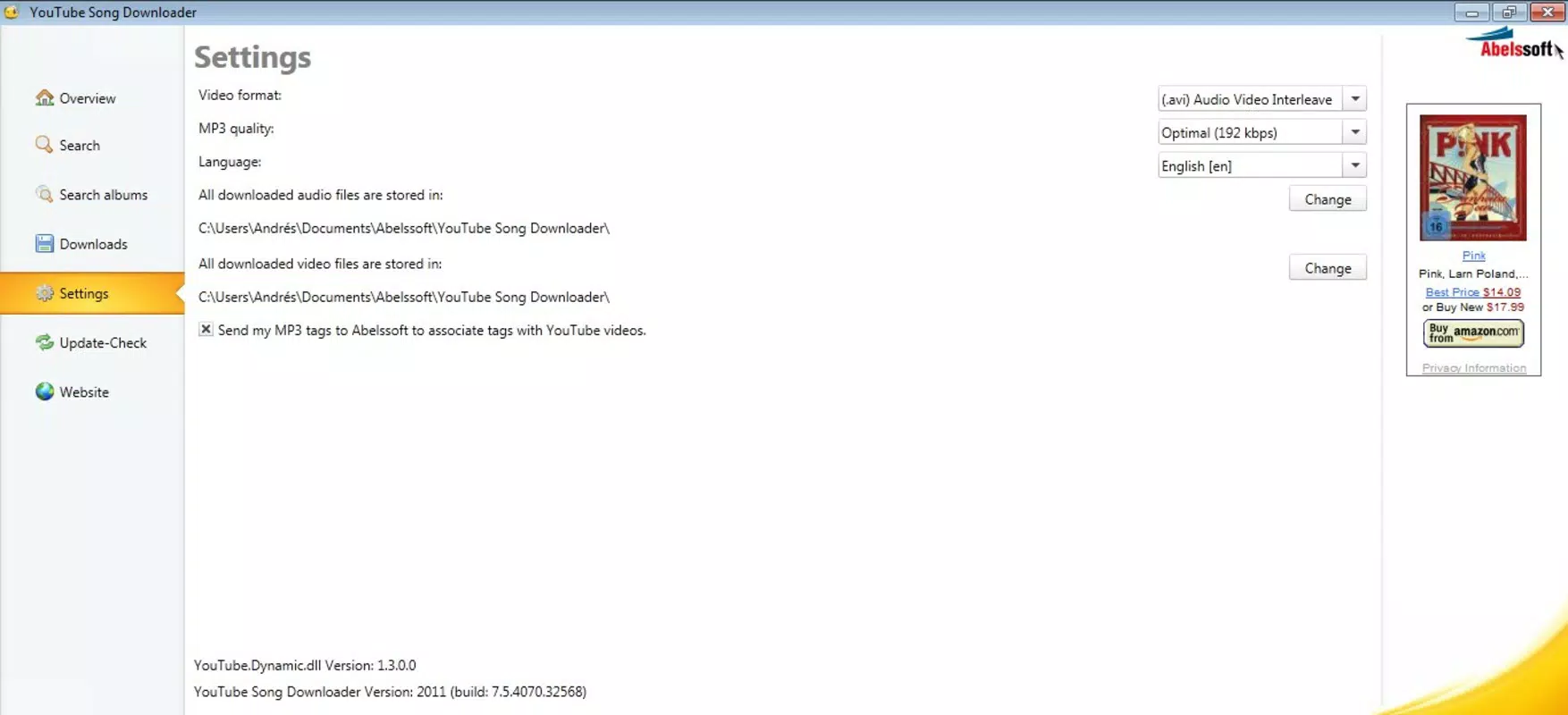The height and width of the screenshot is (715, 1568).
Task: Click the Buy from amazon.com button
Action: tap(1473, 333)
